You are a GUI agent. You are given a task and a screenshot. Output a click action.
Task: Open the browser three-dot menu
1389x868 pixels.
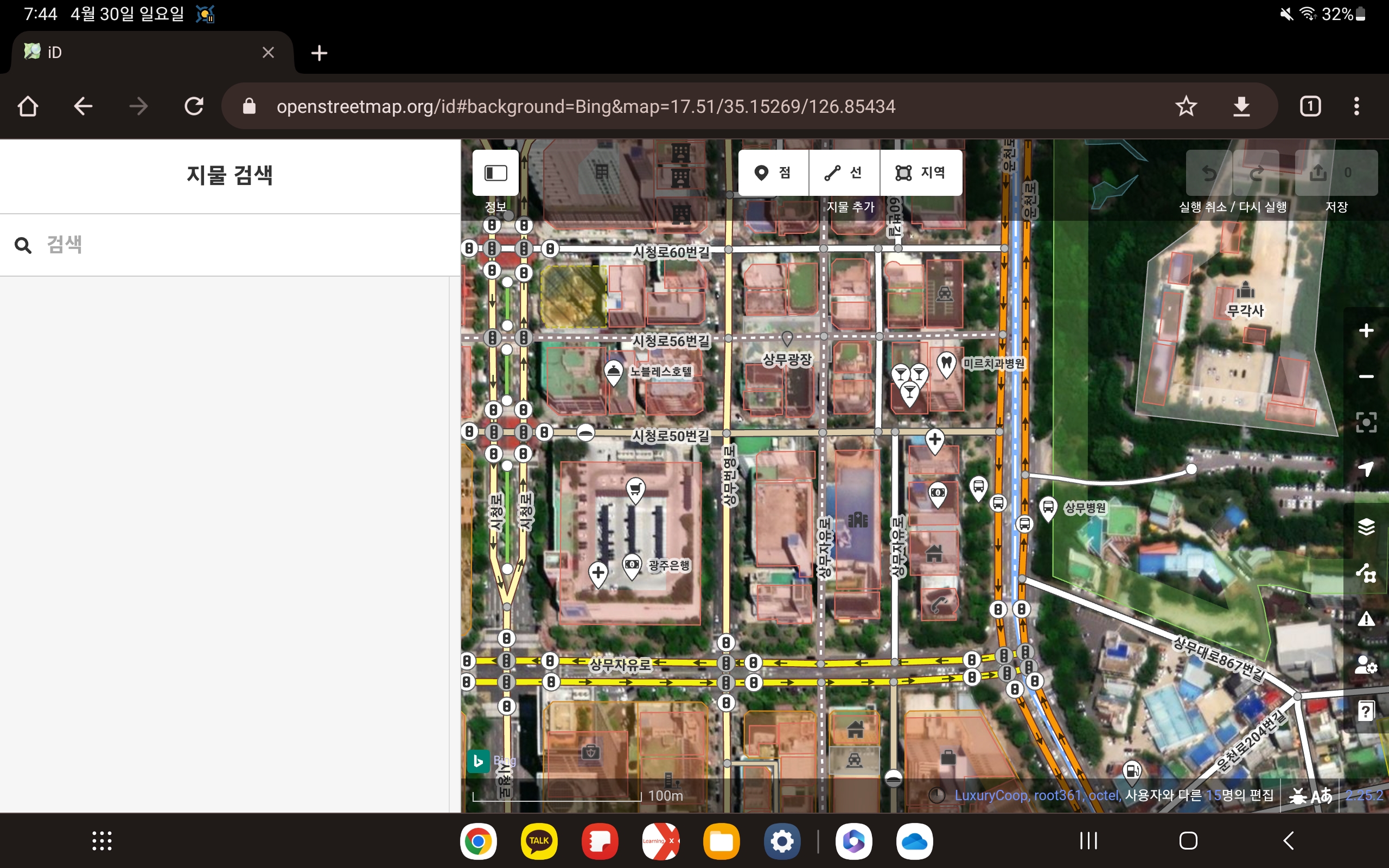pyautogui.click(x=1356, y=106)
